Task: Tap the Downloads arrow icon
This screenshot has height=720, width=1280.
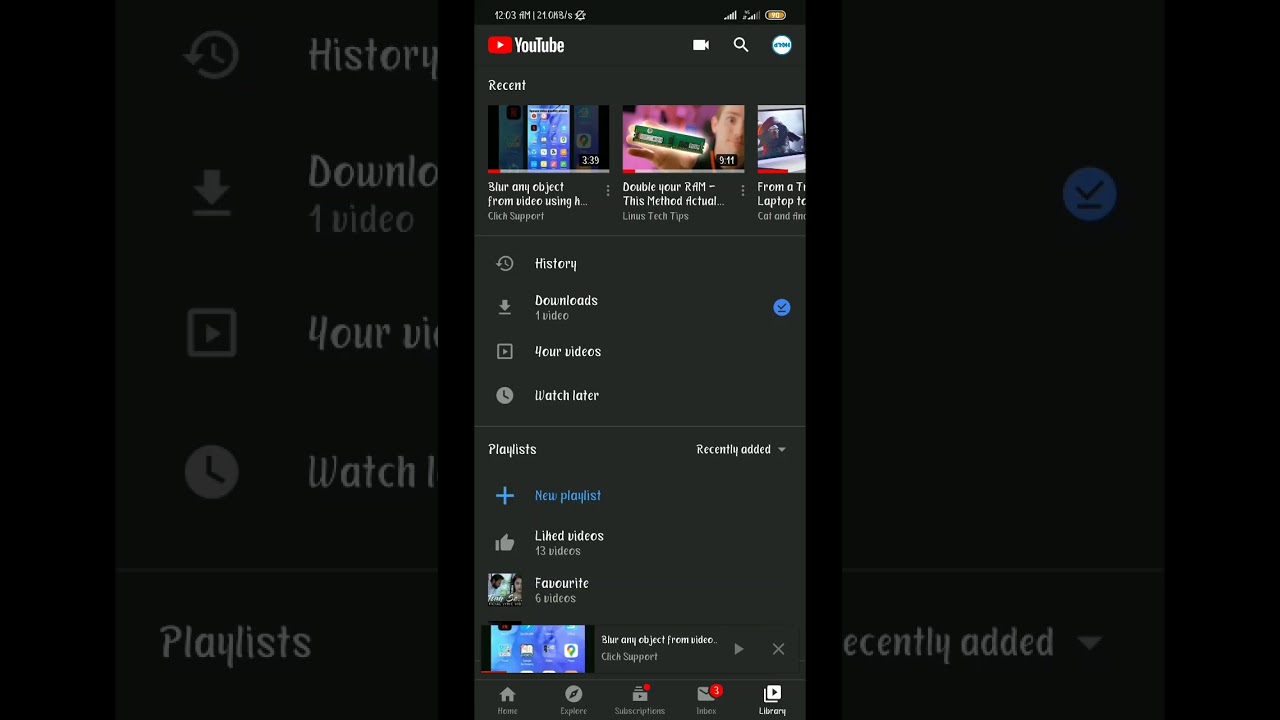Action: (505, 308)
